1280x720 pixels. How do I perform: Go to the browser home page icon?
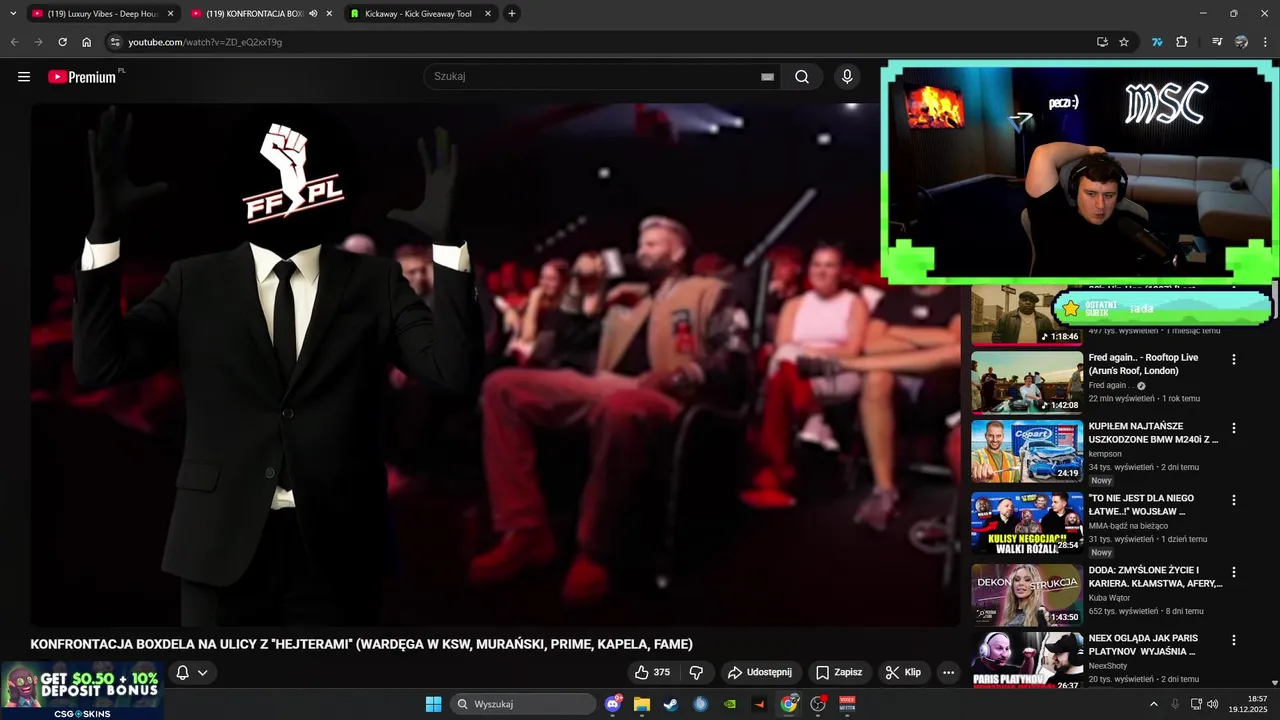click(x=86, y=42)
